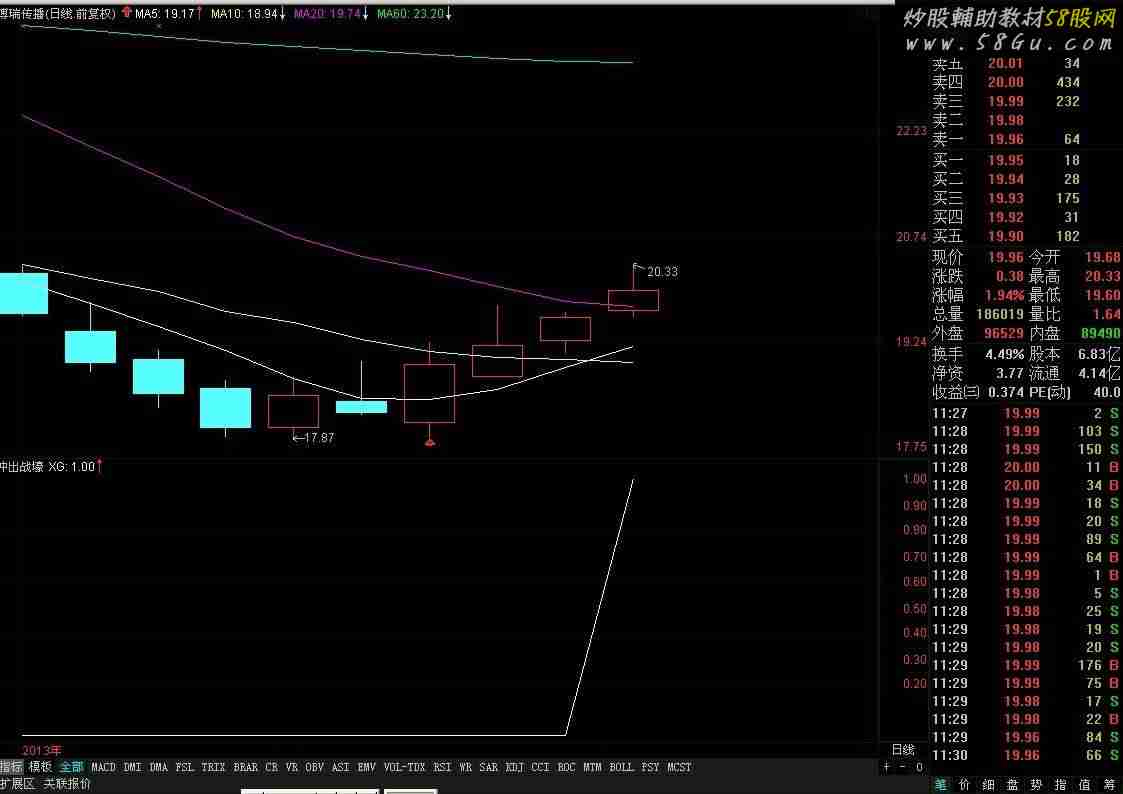The height and width of the screenshot is (794, 1123).
Task: Select the EMV indicator
Action: coord(367,767)
